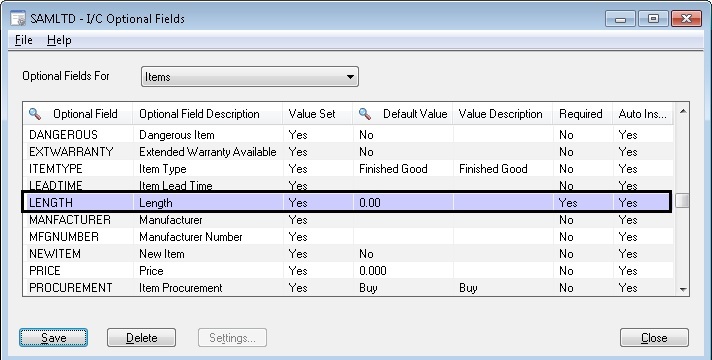Open the Help menu
The height and width of the screenshot is (360, 712).
[59, 40]
